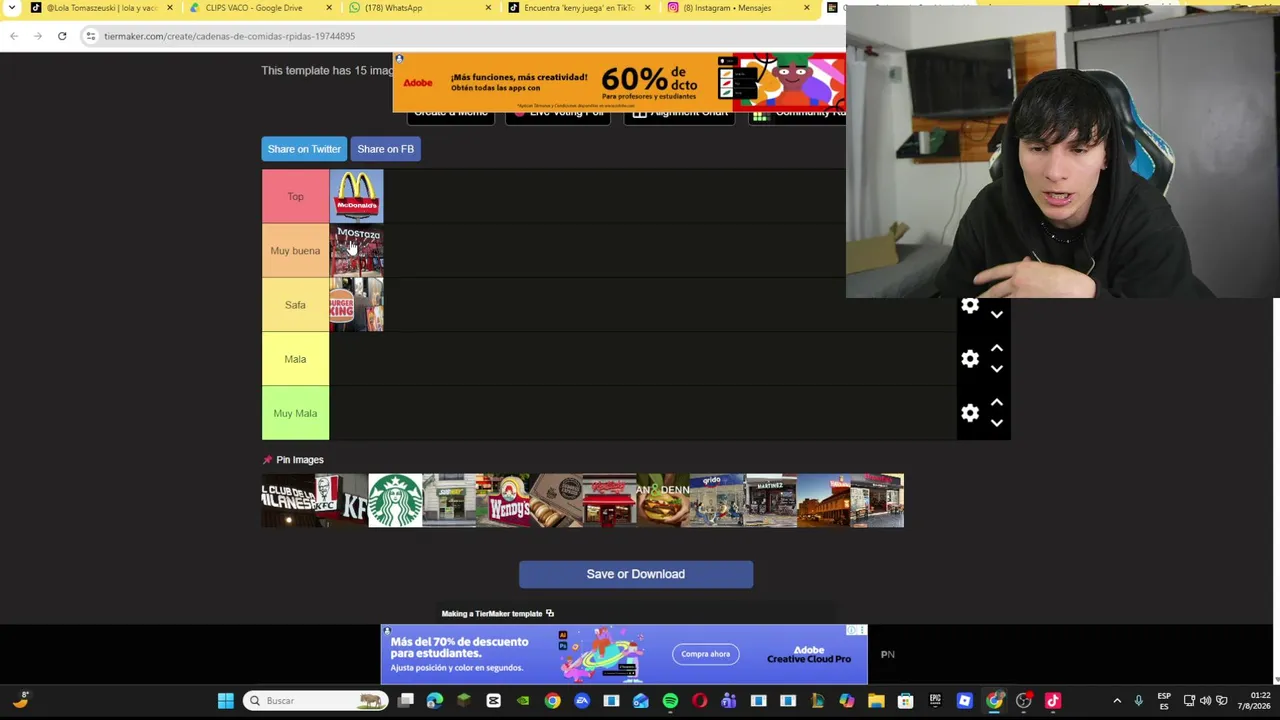Click 'Compra ahora' in Adobe ad

coord(706,654)
